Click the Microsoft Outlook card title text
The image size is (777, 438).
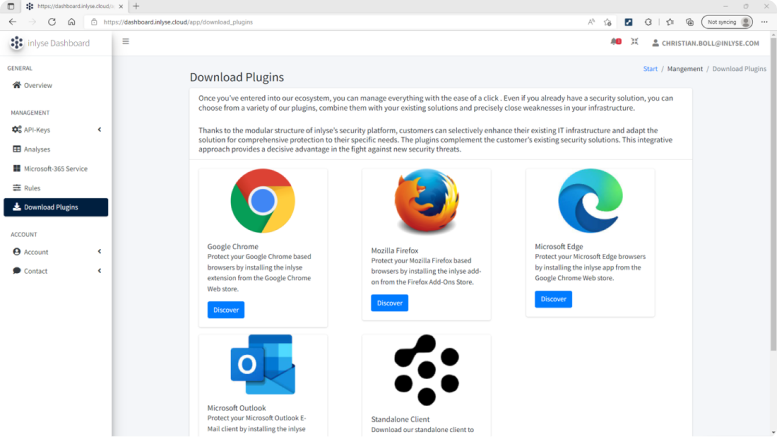pos(236,408)
